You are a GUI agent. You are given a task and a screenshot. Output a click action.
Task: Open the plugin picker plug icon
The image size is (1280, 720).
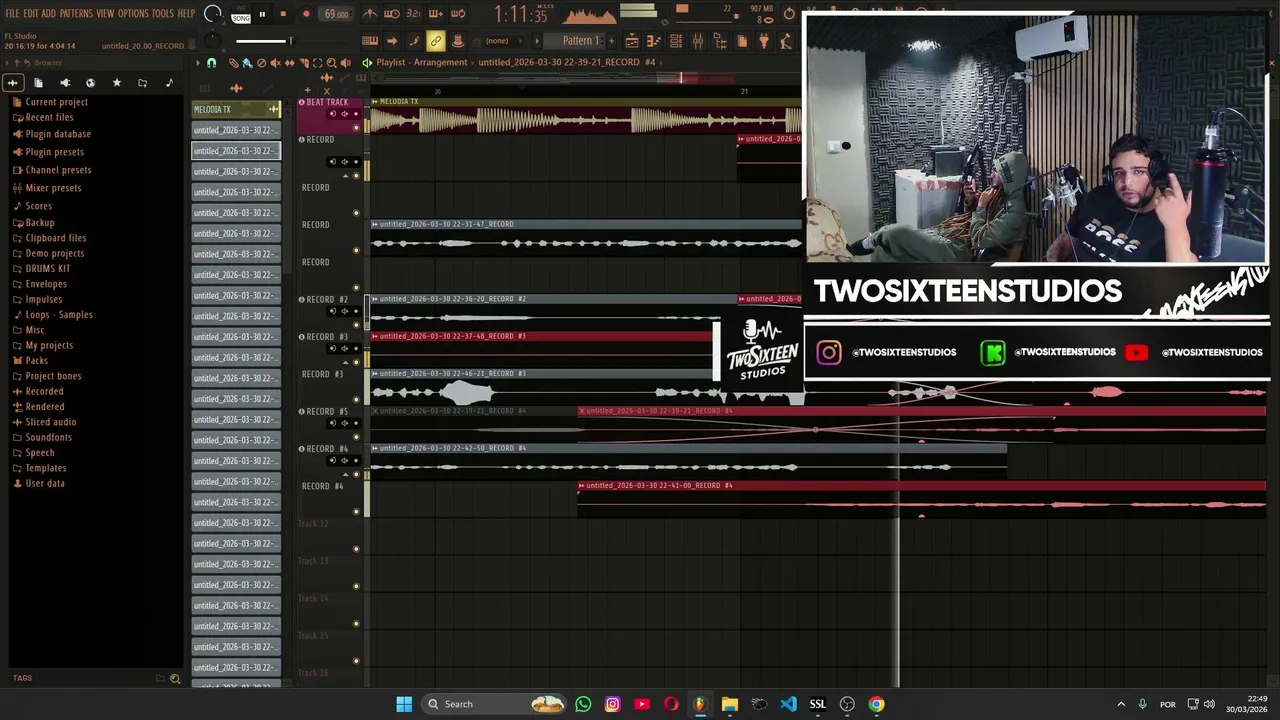(x=764, y=41)
